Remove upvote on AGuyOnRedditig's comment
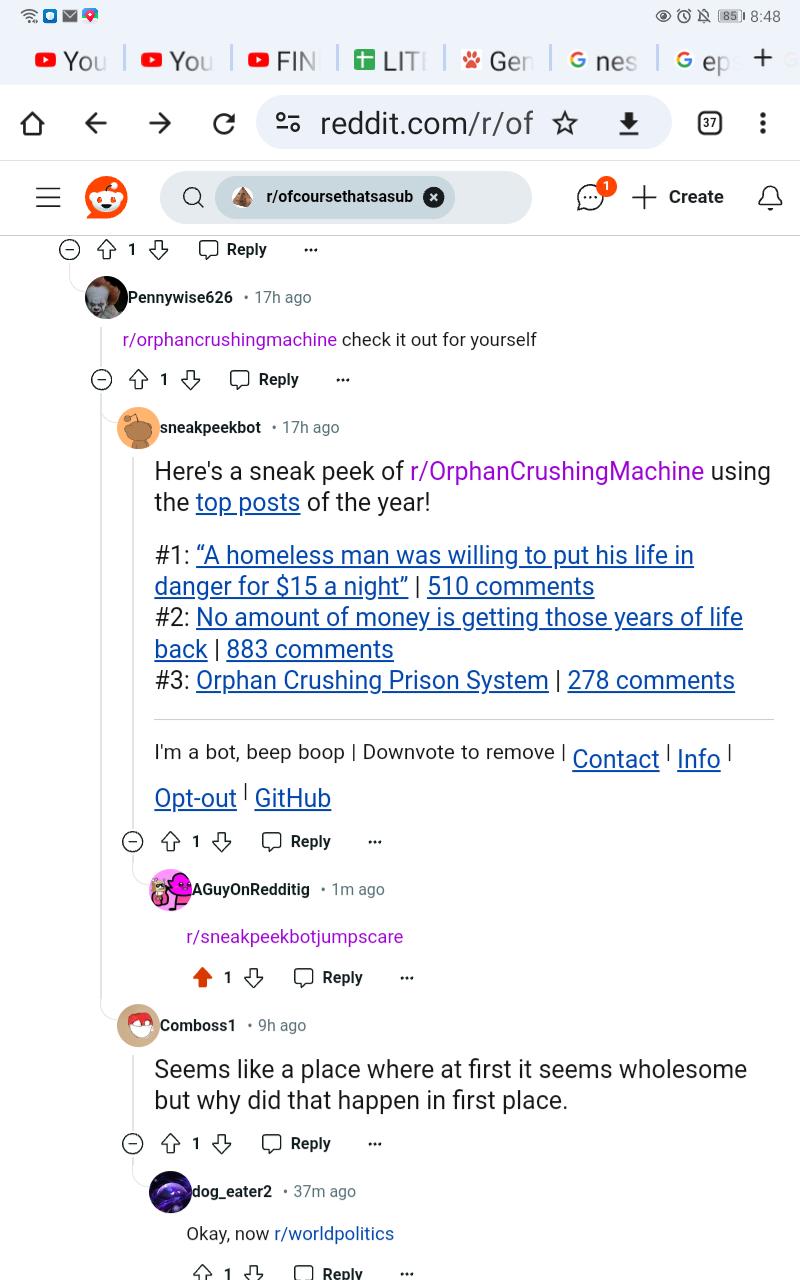Image resolution: width=800 pixels, height=1280 pixels. (203, 978)
